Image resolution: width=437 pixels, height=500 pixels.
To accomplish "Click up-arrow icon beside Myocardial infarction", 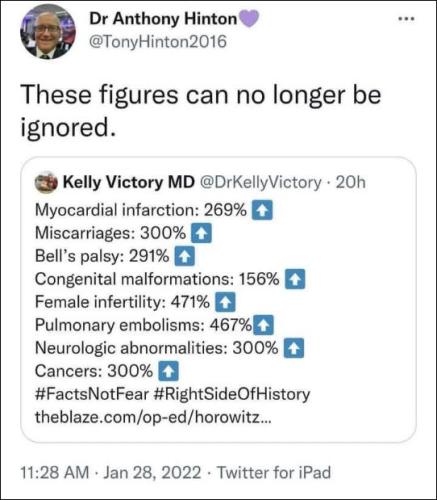I will pyautogui.click(x=262, y=210).
